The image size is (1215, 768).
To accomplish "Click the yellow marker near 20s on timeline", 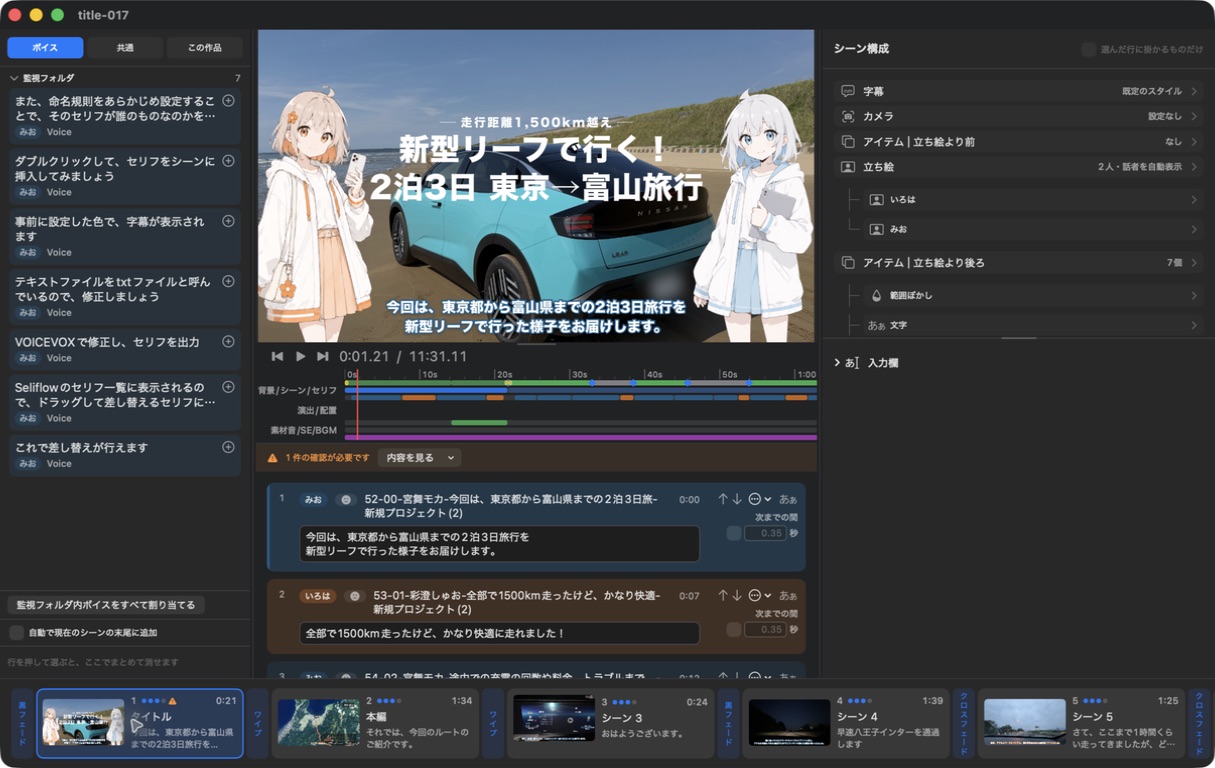I will point(508,383).
